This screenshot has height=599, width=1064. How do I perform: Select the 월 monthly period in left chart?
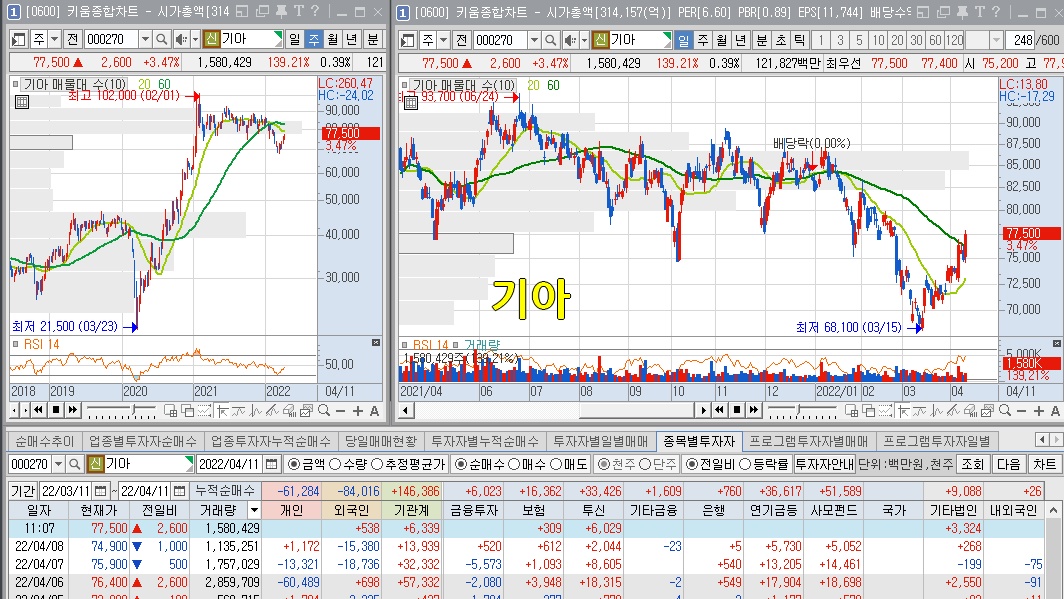click(332, 39)
